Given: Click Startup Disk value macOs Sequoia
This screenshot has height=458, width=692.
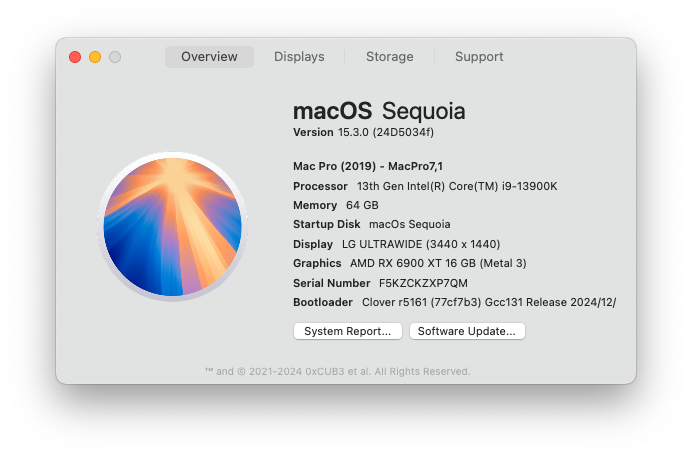Looking at the screenshot, I should (x=410, y=224).
